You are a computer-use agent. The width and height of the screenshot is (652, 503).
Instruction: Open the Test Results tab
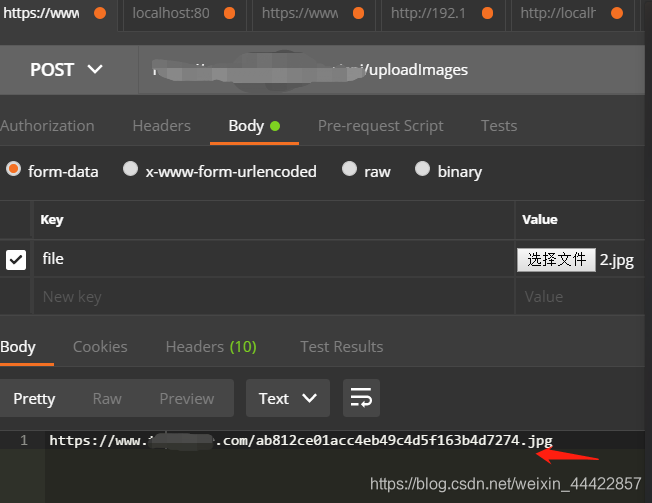tap(342, 347)
